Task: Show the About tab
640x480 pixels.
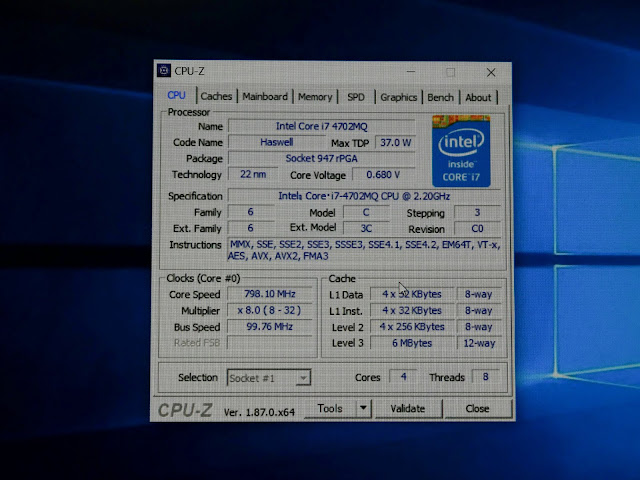Action: 478,98
